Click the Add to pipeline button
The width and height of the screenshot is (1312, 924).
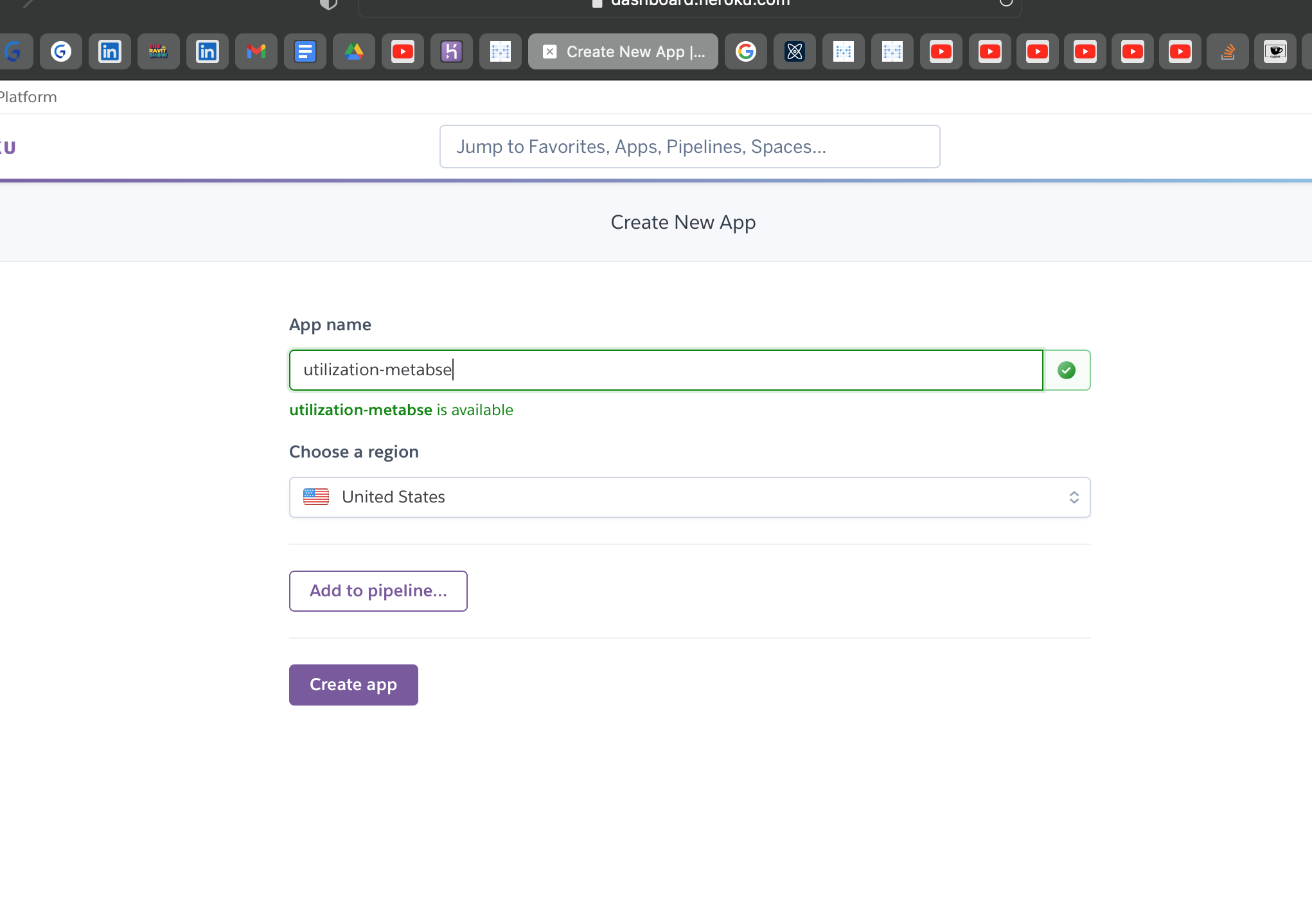379,590
